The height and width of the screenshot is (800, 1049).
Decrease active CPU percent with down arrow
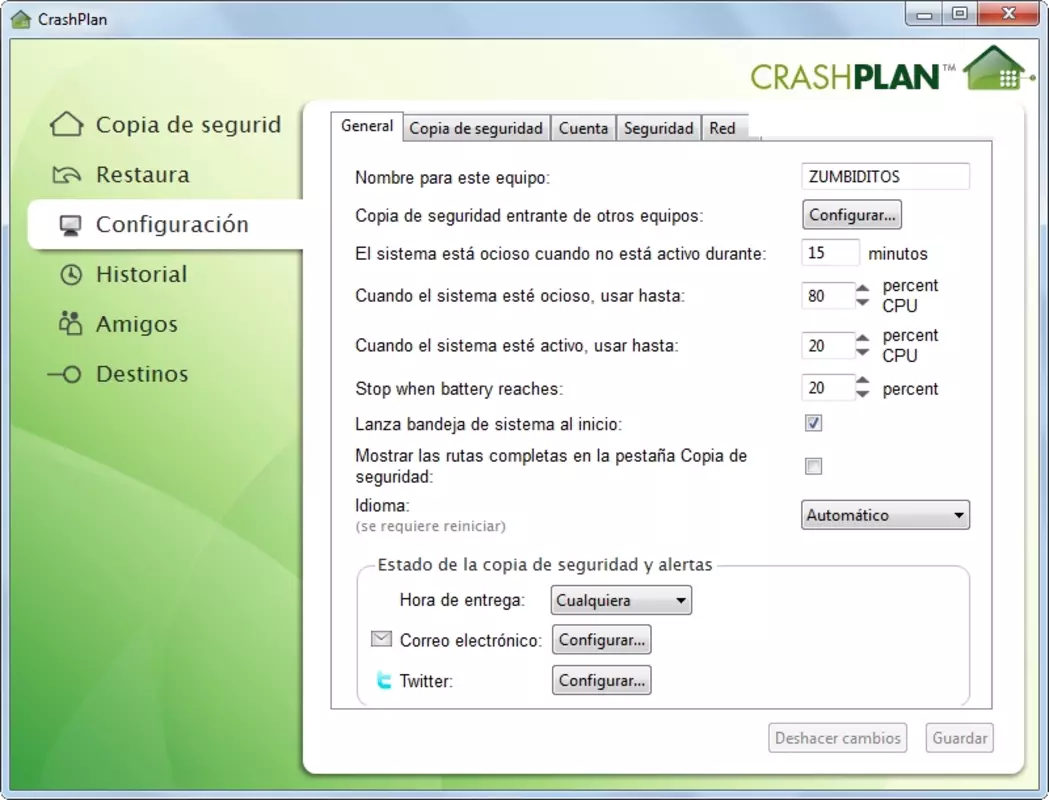point(863,352)
